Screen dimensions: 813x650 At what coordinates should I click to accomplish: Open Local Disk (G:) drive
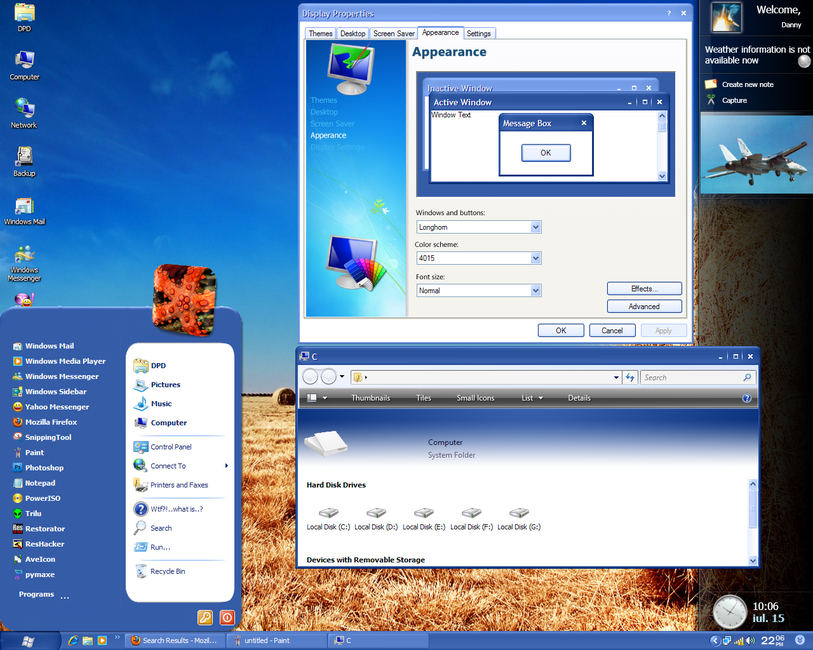coord(519,519)
